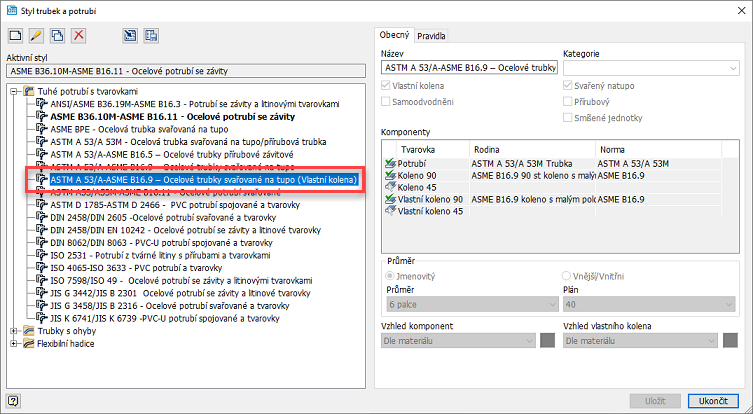Click the 'ASTM A 53/A 53M Trubka' family cell
The width and height of the screenshot is (753, 414).
click(532, 164)
